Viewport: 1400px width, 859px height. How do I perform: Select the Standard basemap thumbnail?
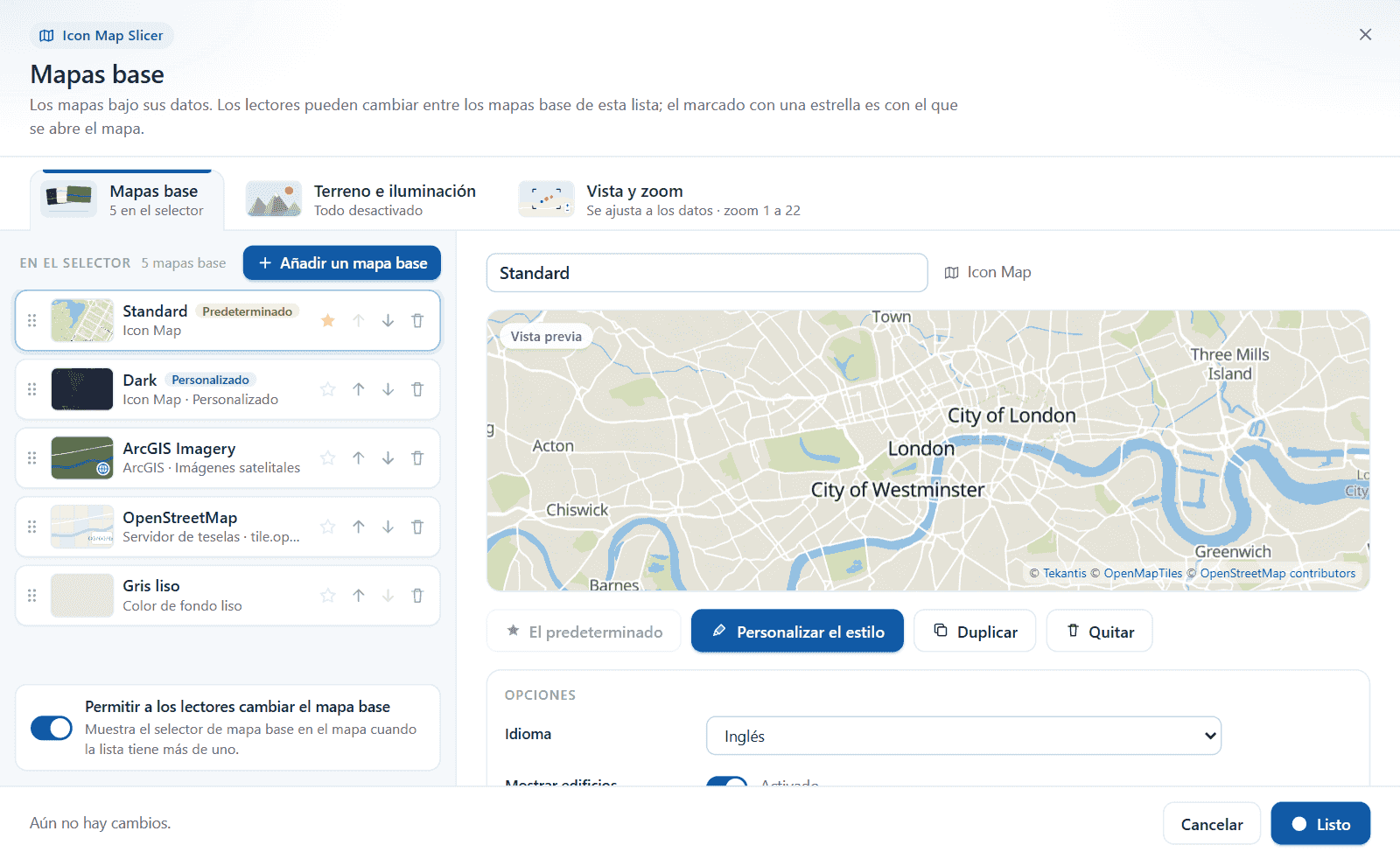pos(82,320)
